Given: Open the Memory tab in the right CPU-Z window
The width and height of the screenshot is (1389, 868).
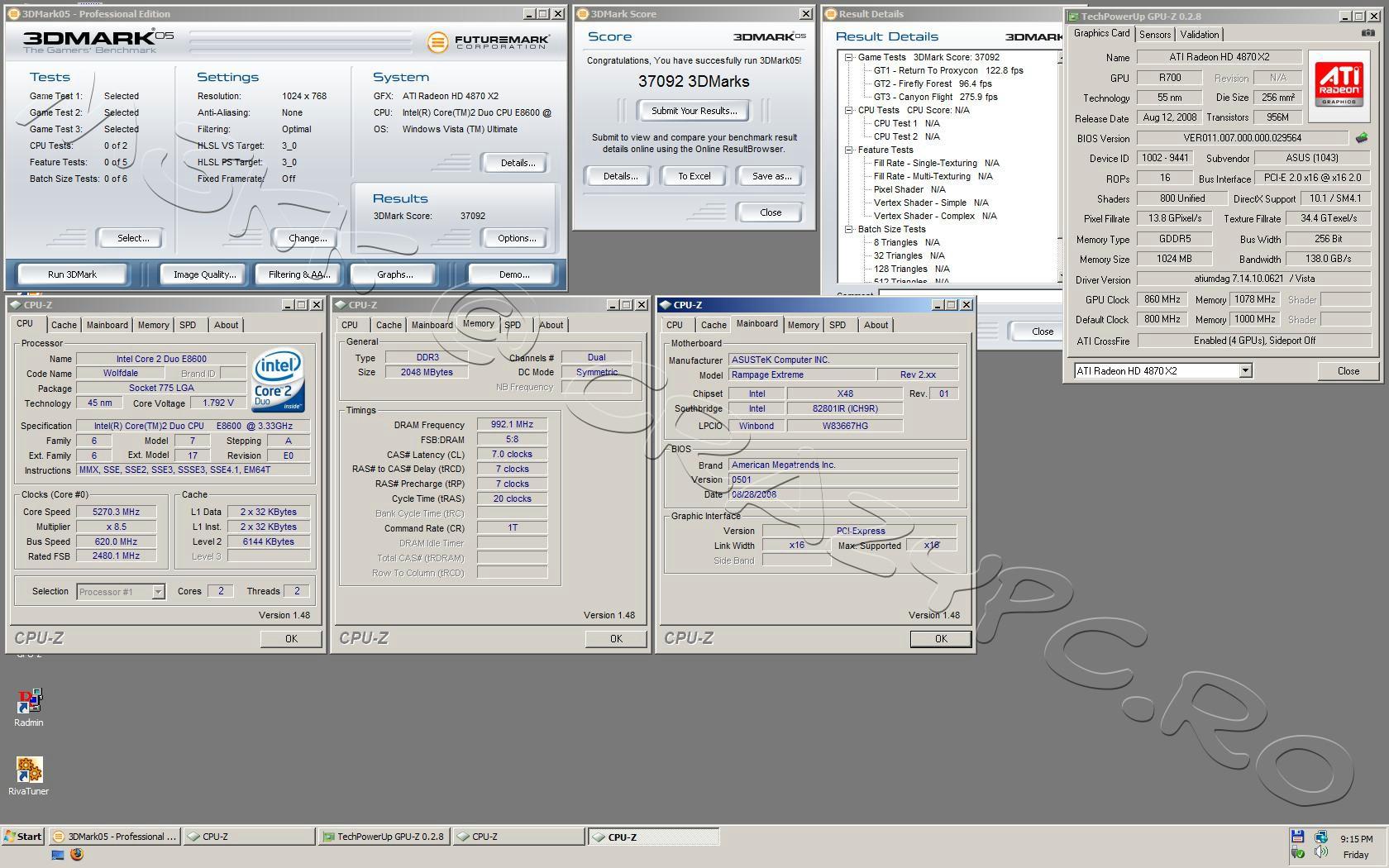Looking at the screenshot, I should click(803, 325).
